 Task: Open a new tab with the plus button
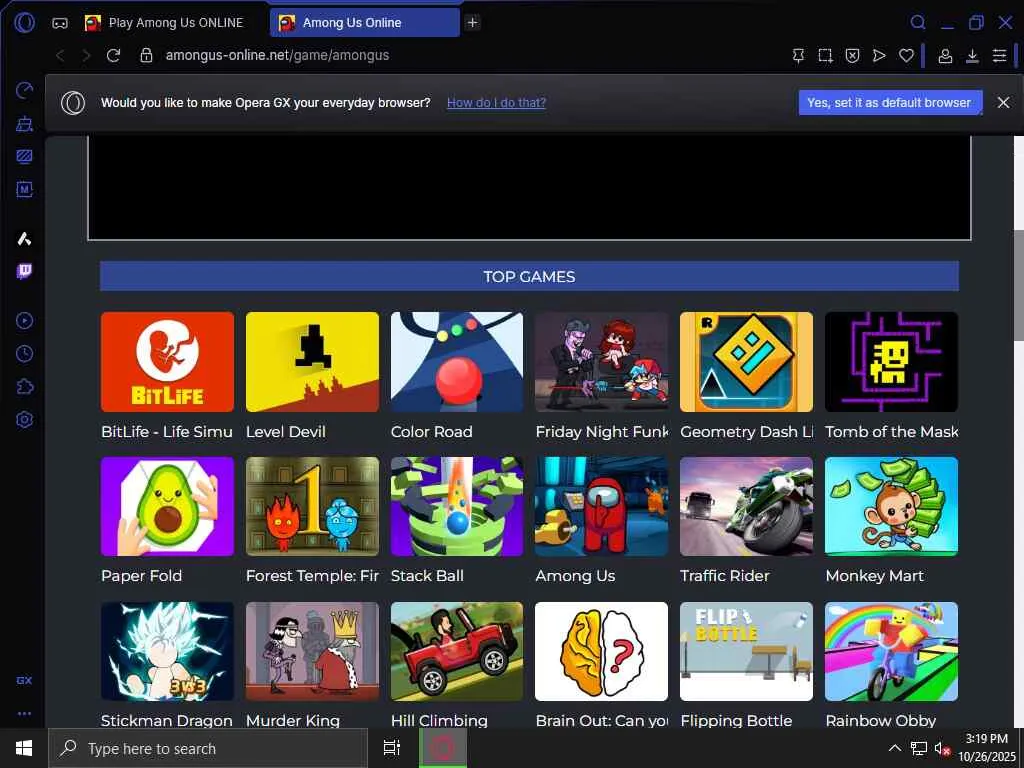[x=472, y=23]
